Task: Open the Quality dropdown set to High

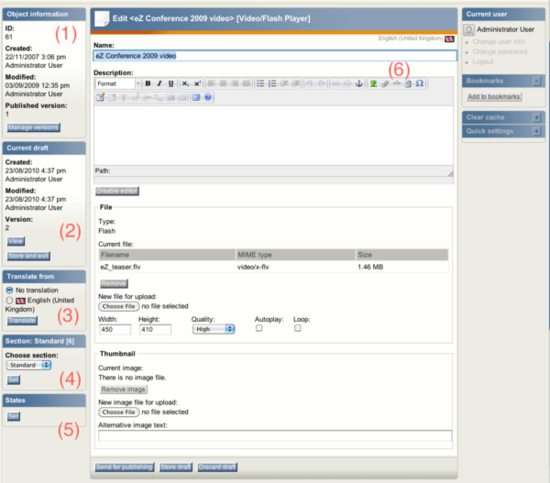Action: (x=214, y=329)
